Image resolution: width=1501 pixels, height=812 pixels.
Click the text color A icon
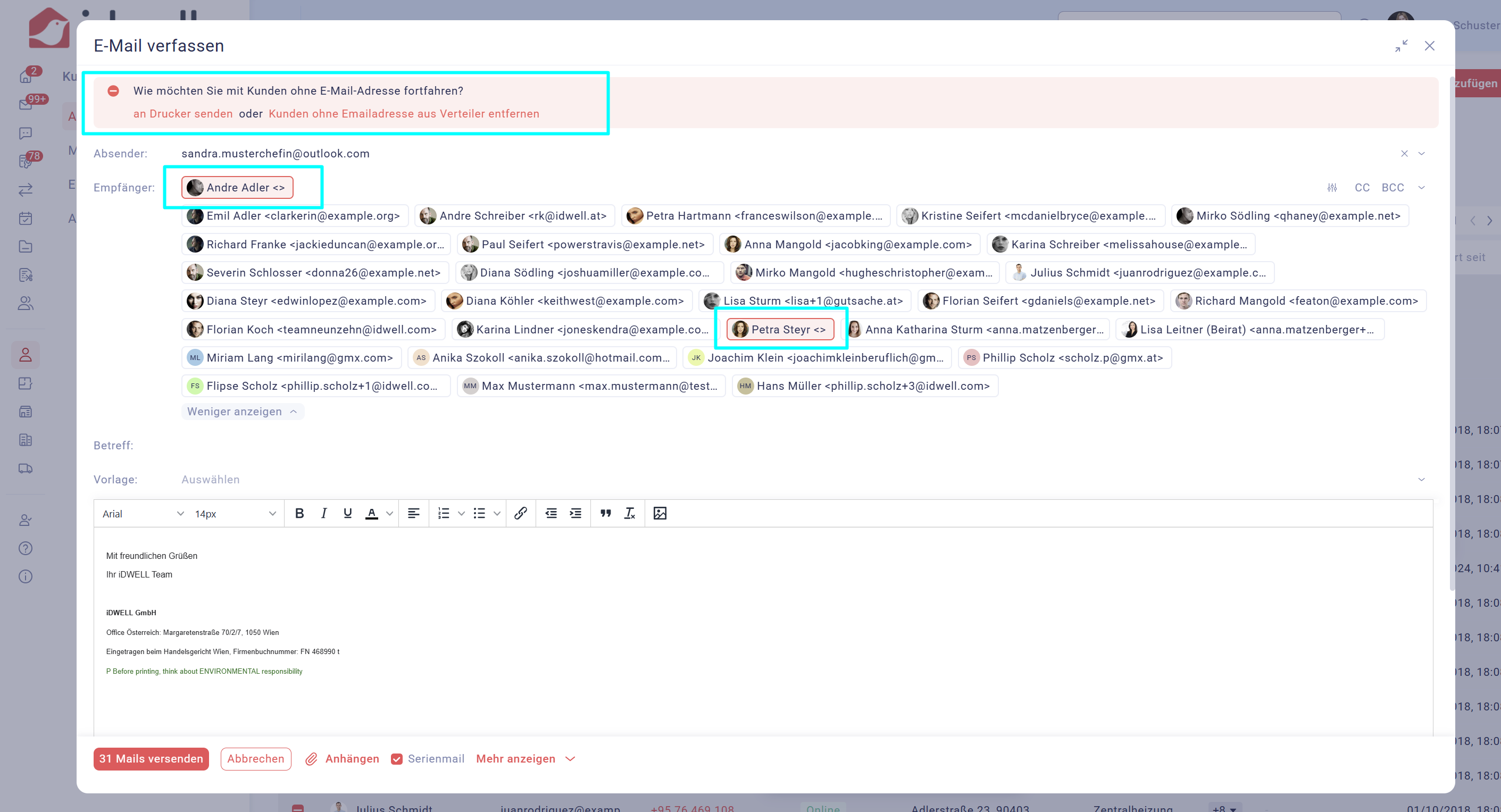click(x=371, y=513)
